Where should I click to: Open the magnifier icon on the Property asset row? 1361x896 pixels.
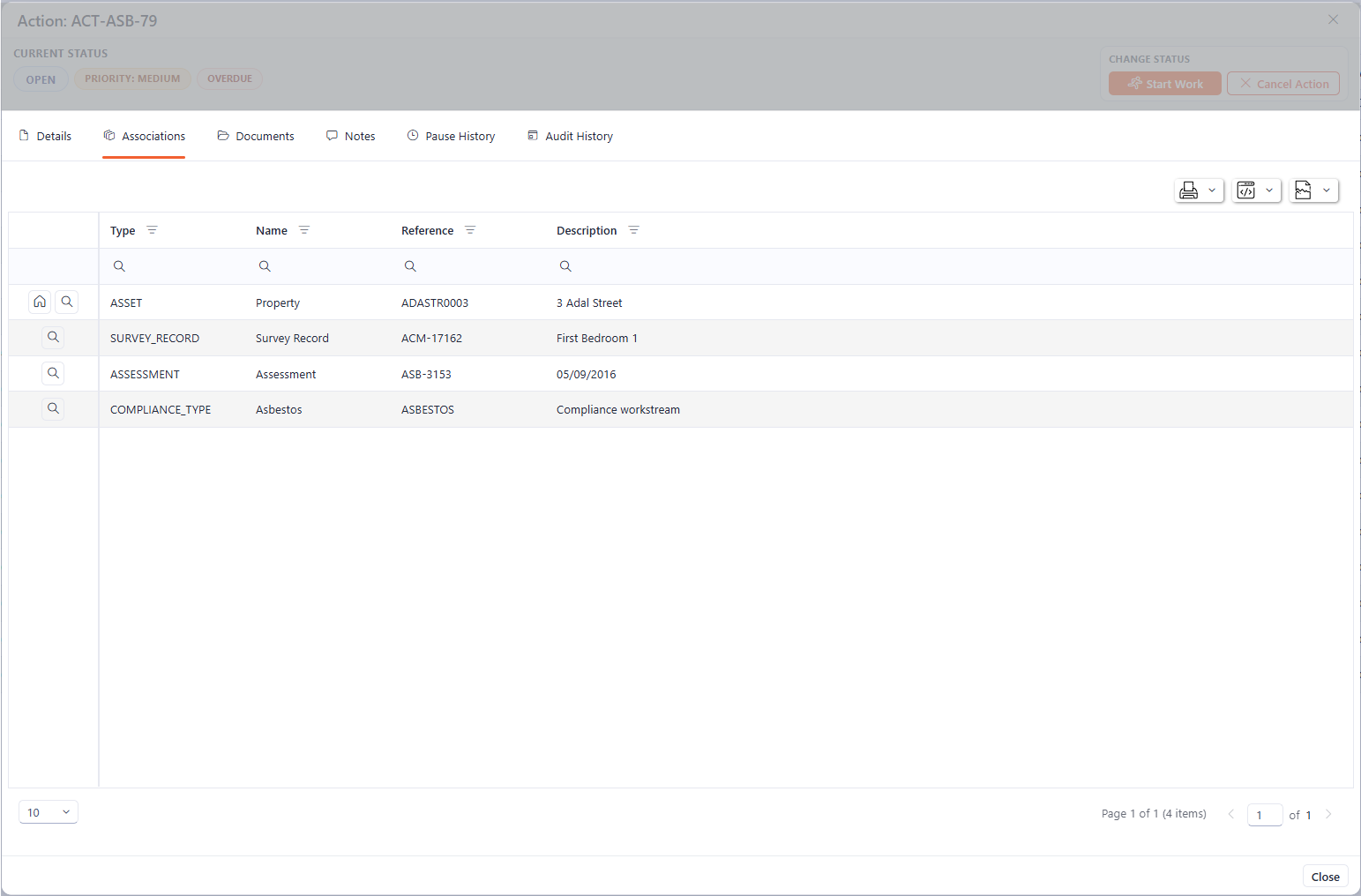click(x=66, y=302)
